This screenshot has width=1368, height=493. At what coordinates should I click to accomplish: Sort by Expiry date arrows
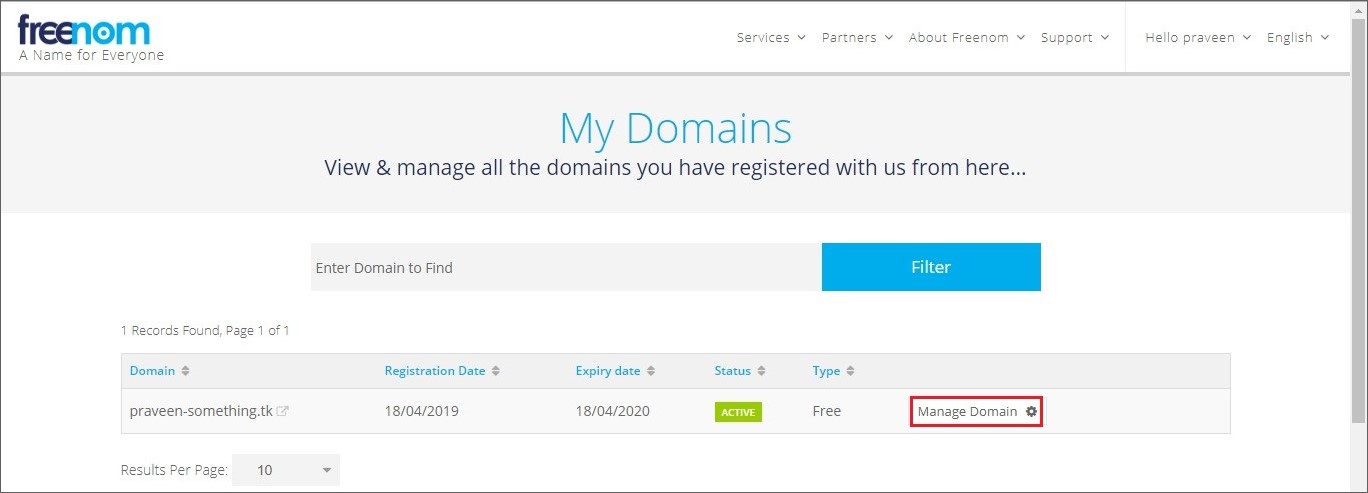click(651, 371)
